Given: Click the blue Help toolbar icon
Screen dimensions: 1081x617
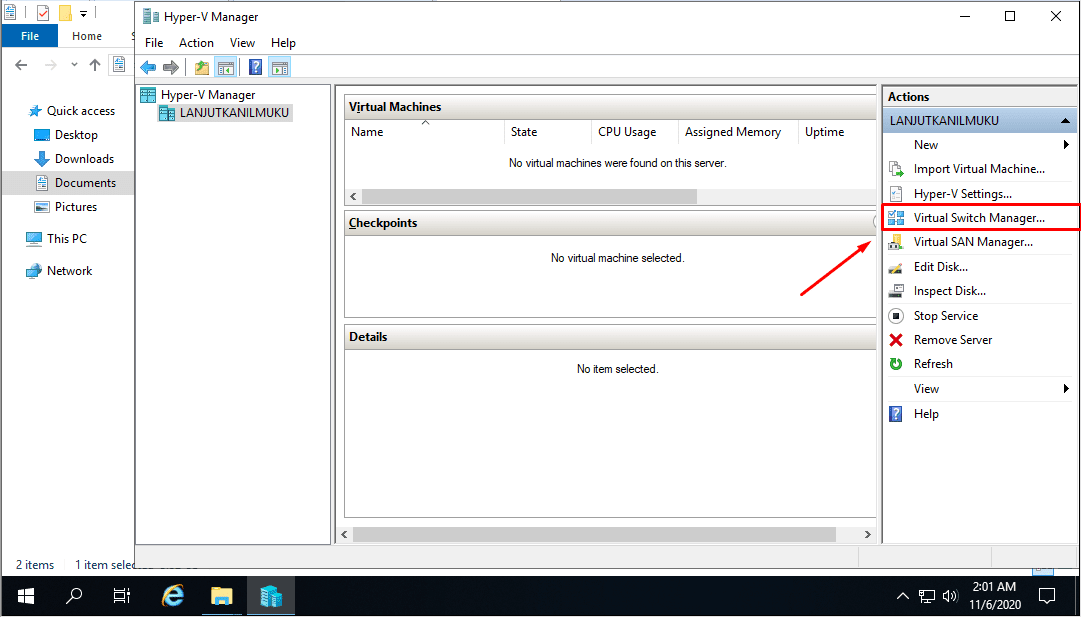Looking at the screenshot, I should point(256,67).
